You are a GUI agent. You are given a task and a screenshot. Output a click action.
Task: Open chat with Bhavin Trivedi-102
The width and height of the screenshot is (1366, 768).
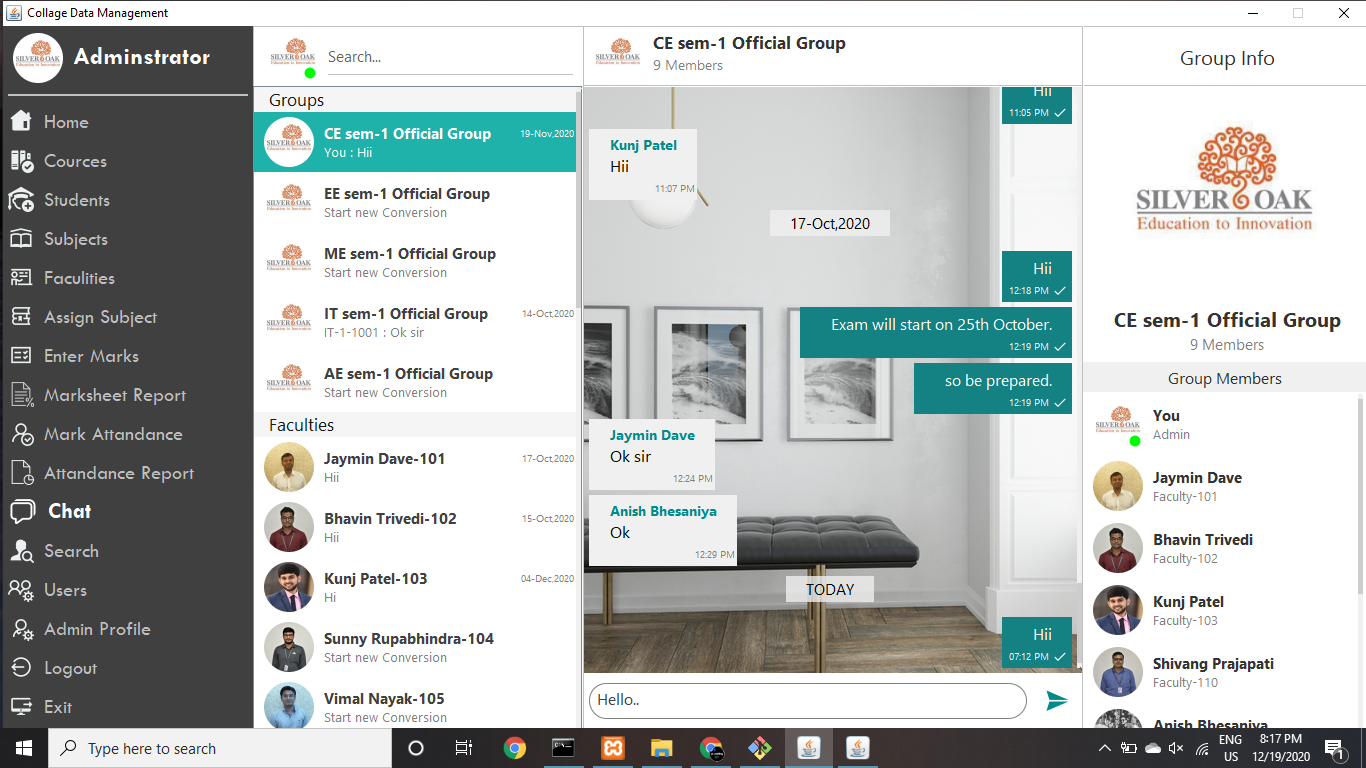tap(415, 527)
